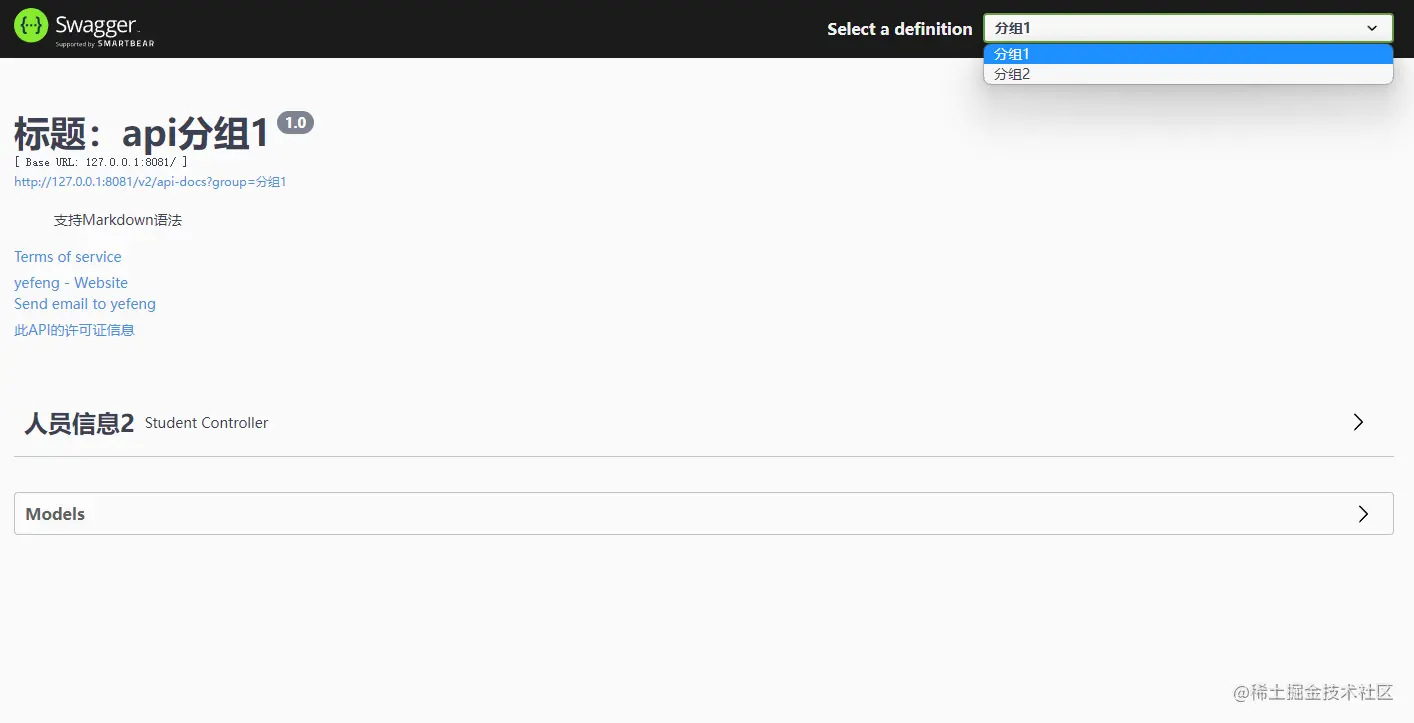Viewport: 1414px width, 723px height.
Task: Open the Select a definition dropdown
Action: [x=1188, y=28]
